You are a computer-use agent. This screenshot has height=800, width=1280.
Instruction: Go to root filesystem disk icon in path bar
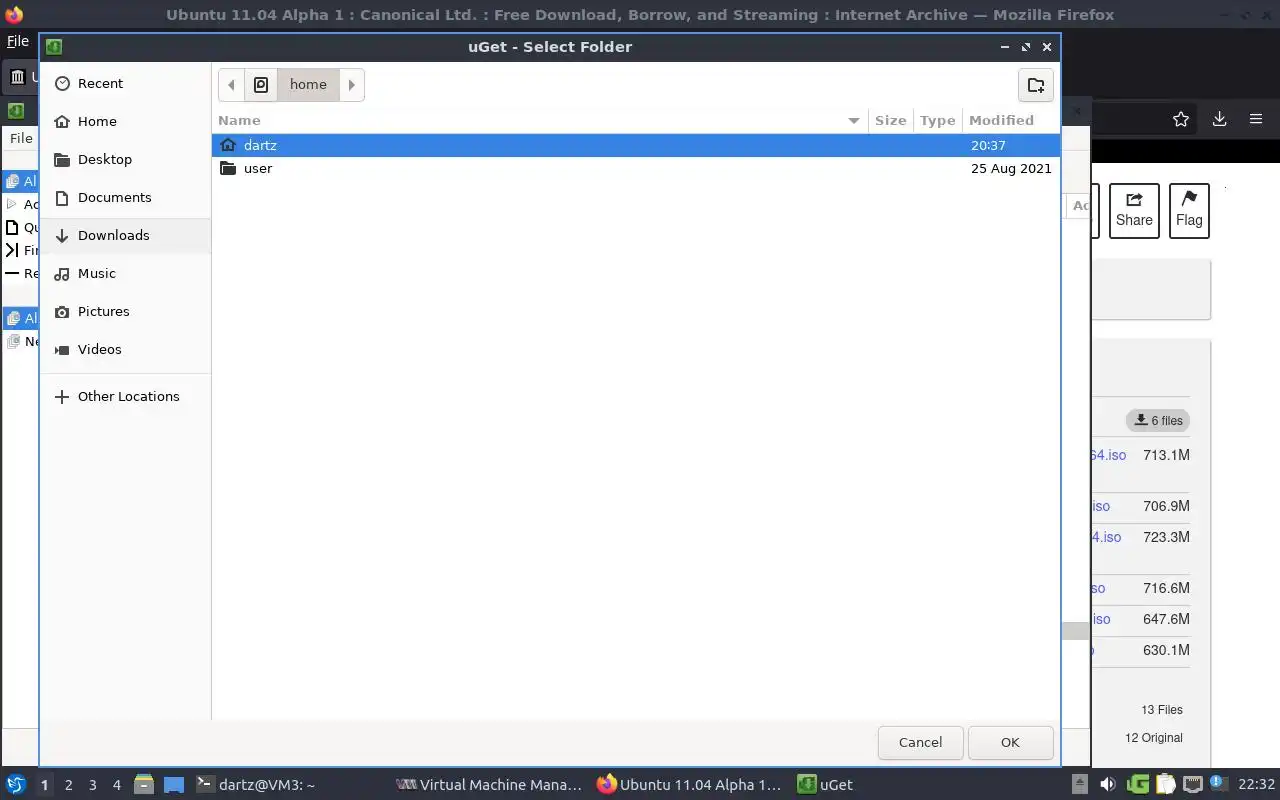point(261,85)
